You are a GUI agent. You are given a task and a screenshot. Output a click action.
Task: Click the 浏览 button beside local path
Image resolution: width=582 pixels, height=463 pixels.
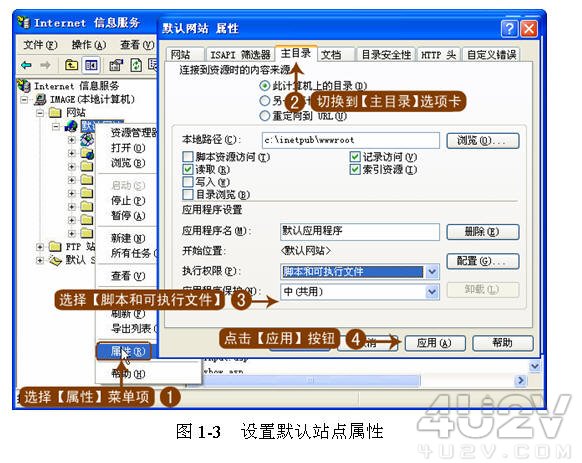tap(482, 141)
